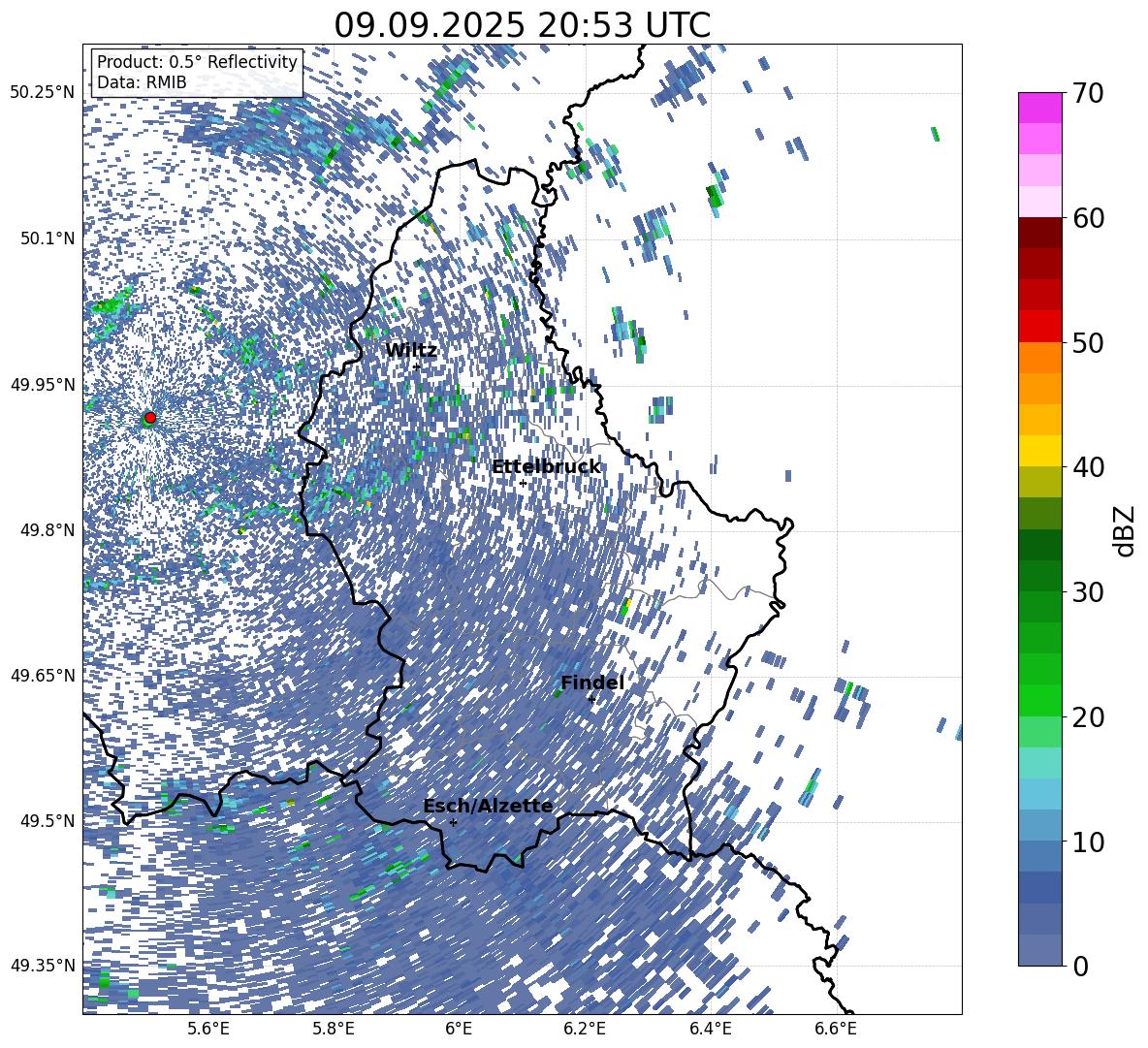Click the 'Data: RMIB' text

pos(142,82)
